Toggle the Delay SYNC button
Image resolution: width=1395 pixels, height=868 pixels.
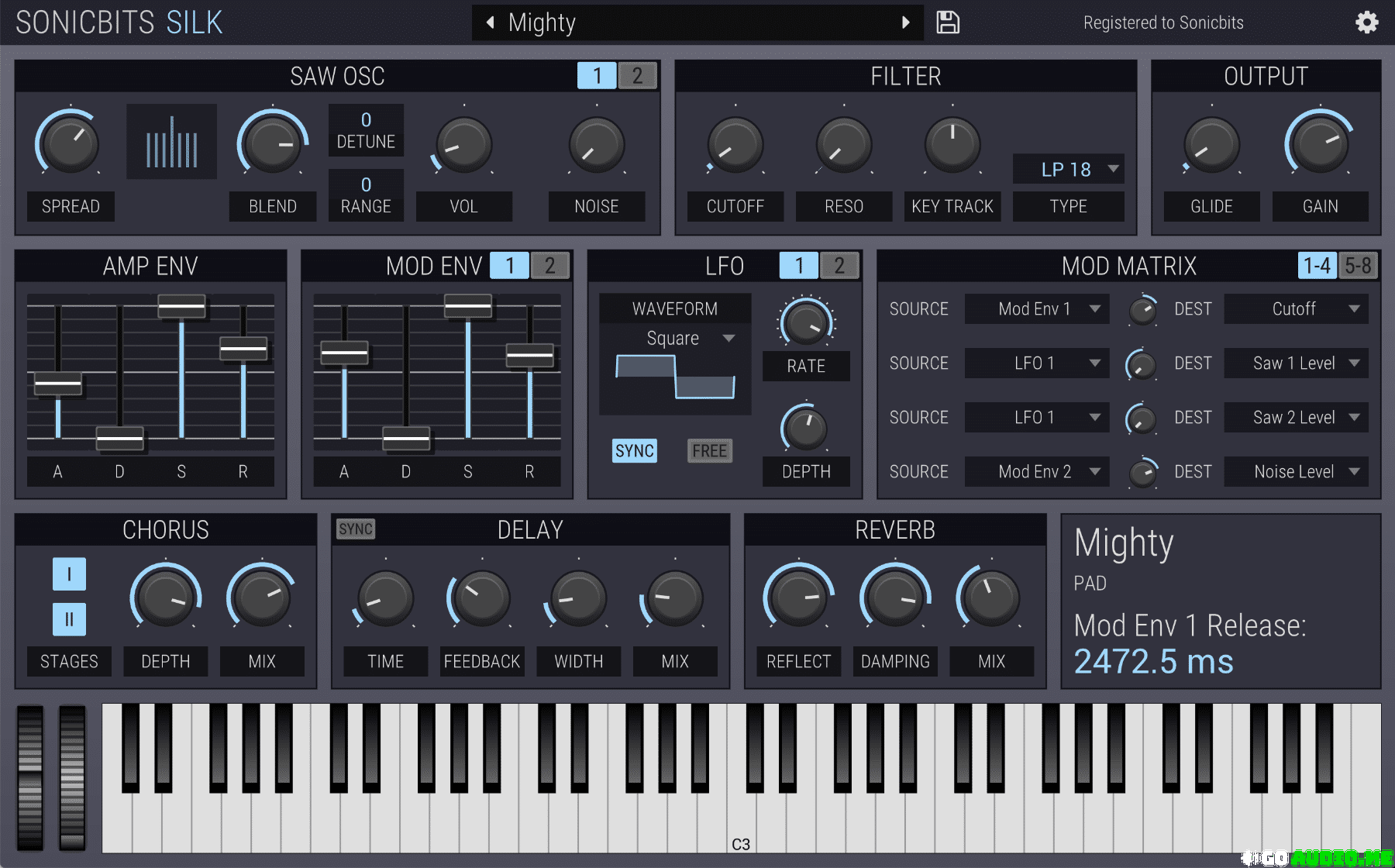click(356, 529)
